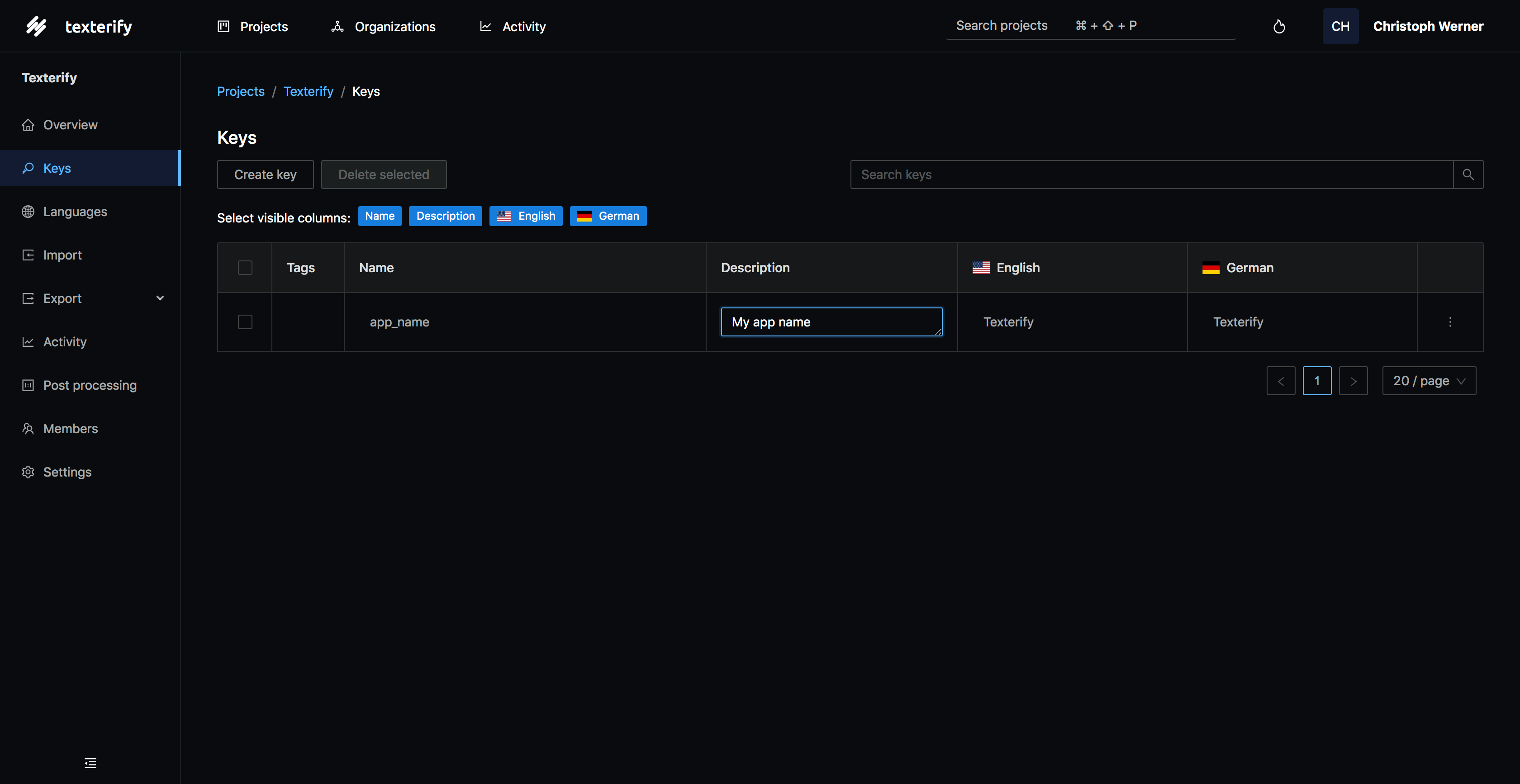This screenshot has height=784, width=1520.
Task: Open Post processing in sidebar
Action: coord(90,385)
